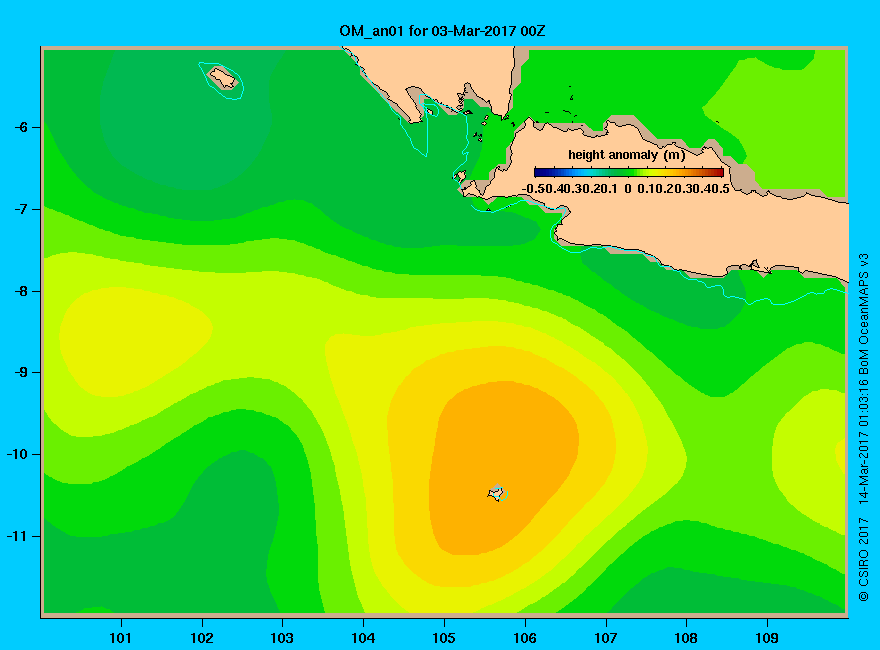Click latitude label -7
This screenshot has width=880, height=650.
pyautogui.click(x=21, y=209)
